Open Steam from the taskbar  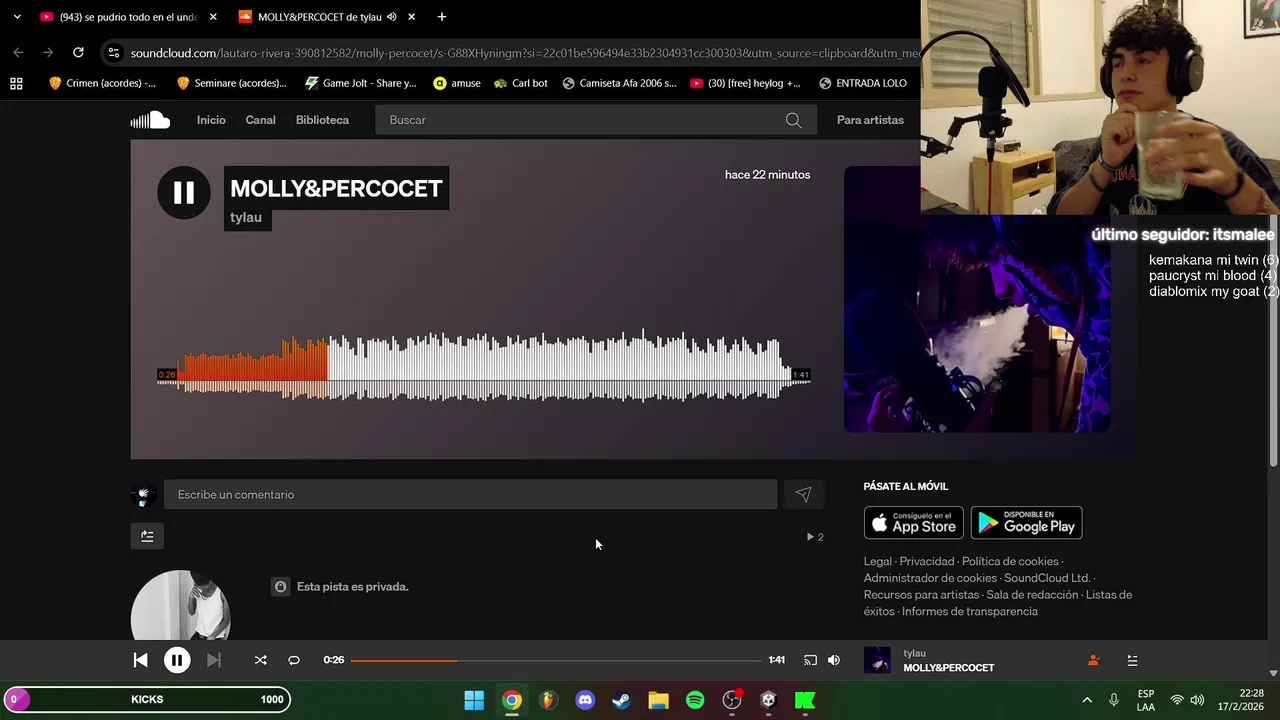621,700
